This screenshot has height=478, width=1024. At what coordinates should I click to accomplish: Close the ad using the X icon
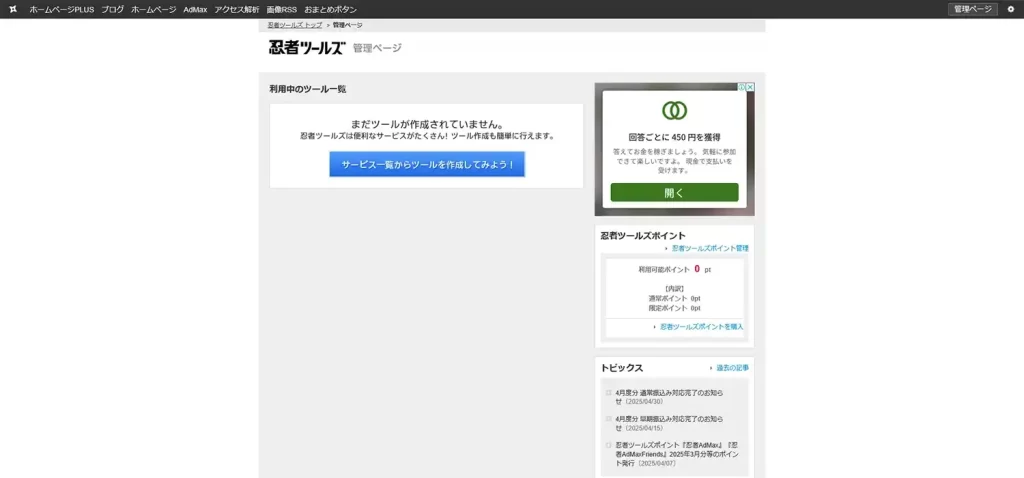(x=750, y=87)
